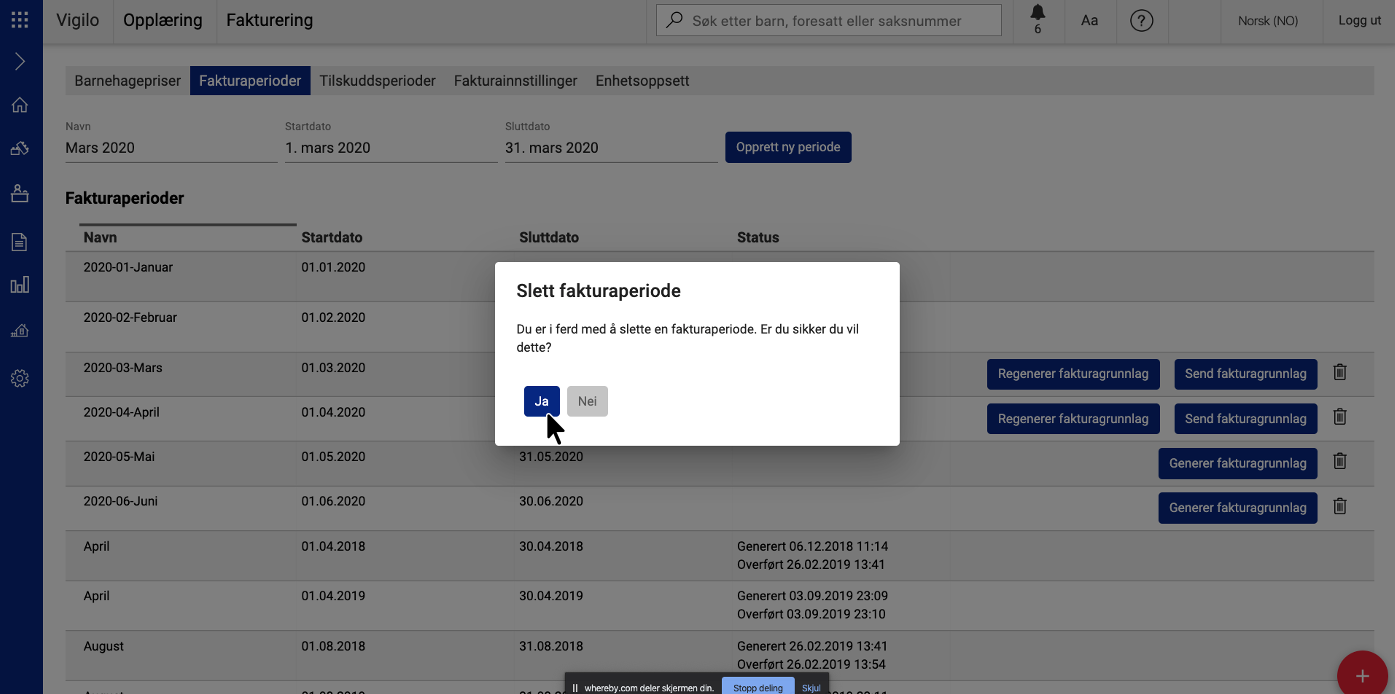Open the Fakturainnstillinger tab

click(x=515, y=81)
